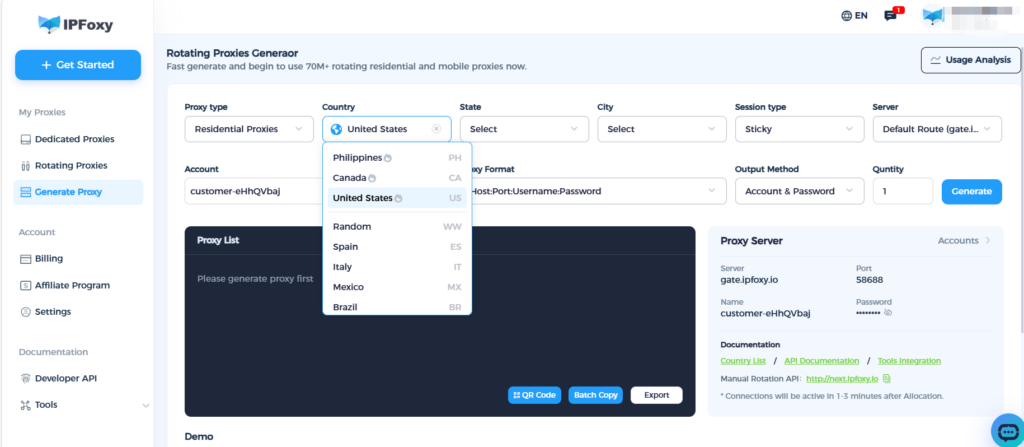Viewport: 1024px width, 447px height.
Task: Click the user avatar icon
Action: pyautogui.click(x=934, y=16)
